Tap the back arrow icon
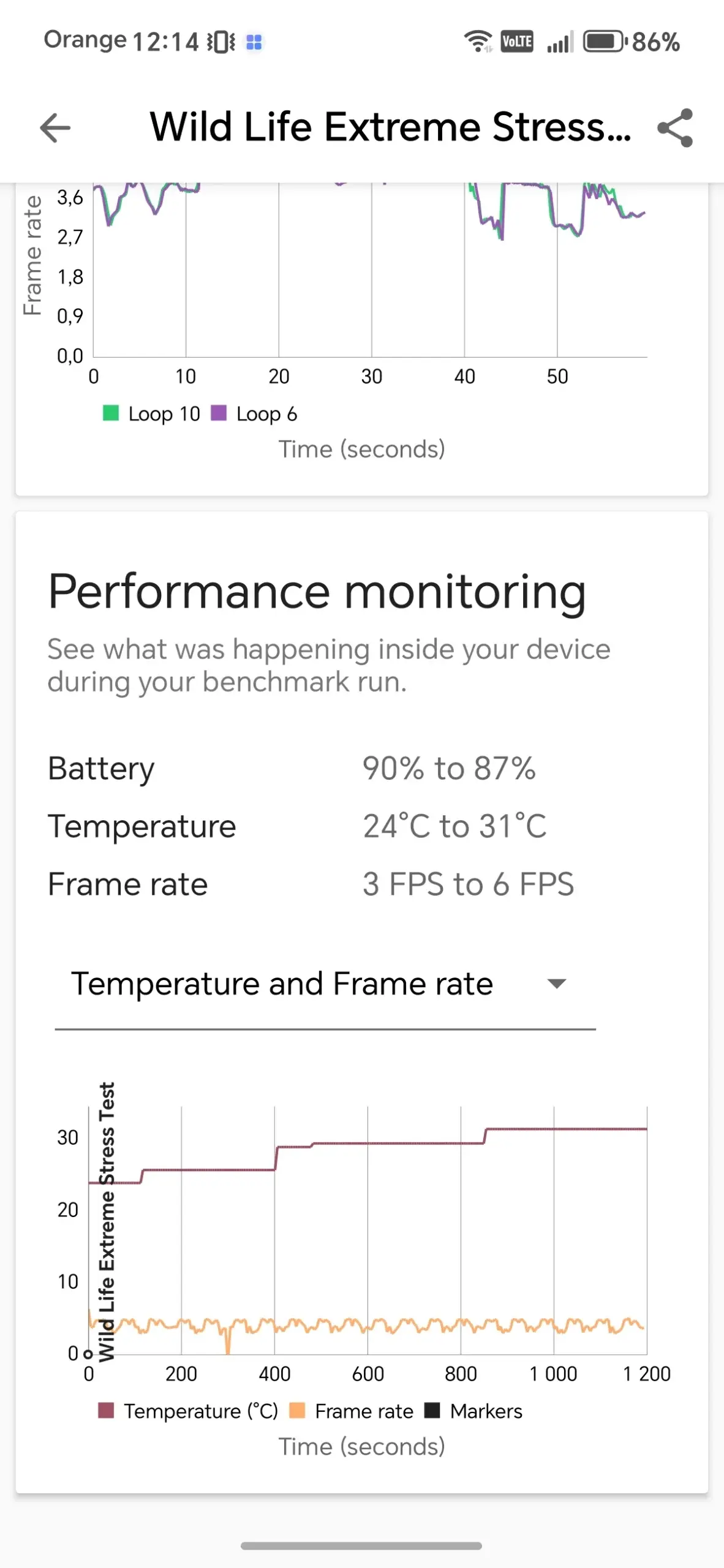This screenshot has height=1568, width=724. pyautogui.click(x=55, y=128)
